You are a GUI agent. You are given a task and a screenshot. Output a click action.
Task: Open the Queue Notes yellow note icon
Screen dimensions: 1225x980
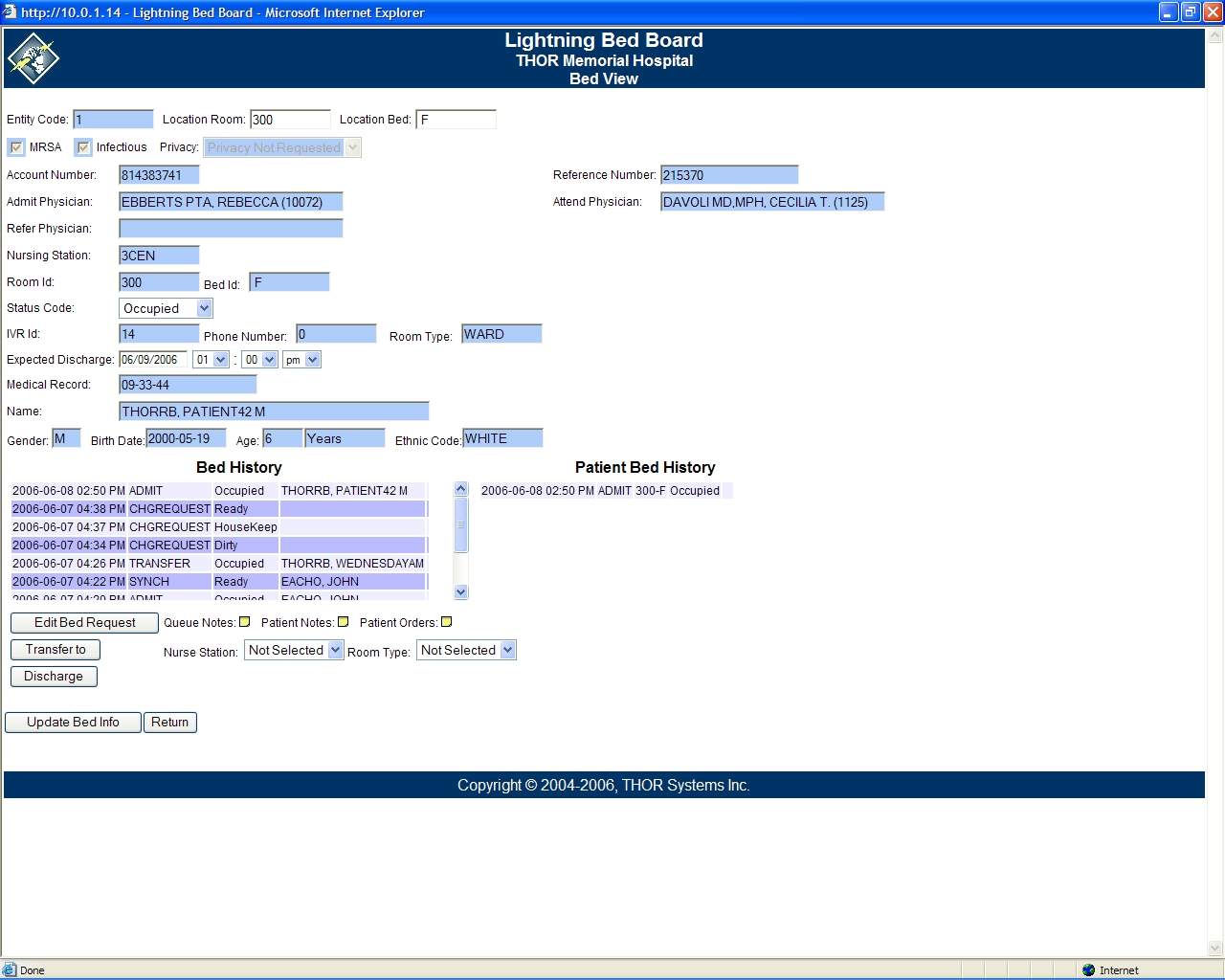pos(244,622)
